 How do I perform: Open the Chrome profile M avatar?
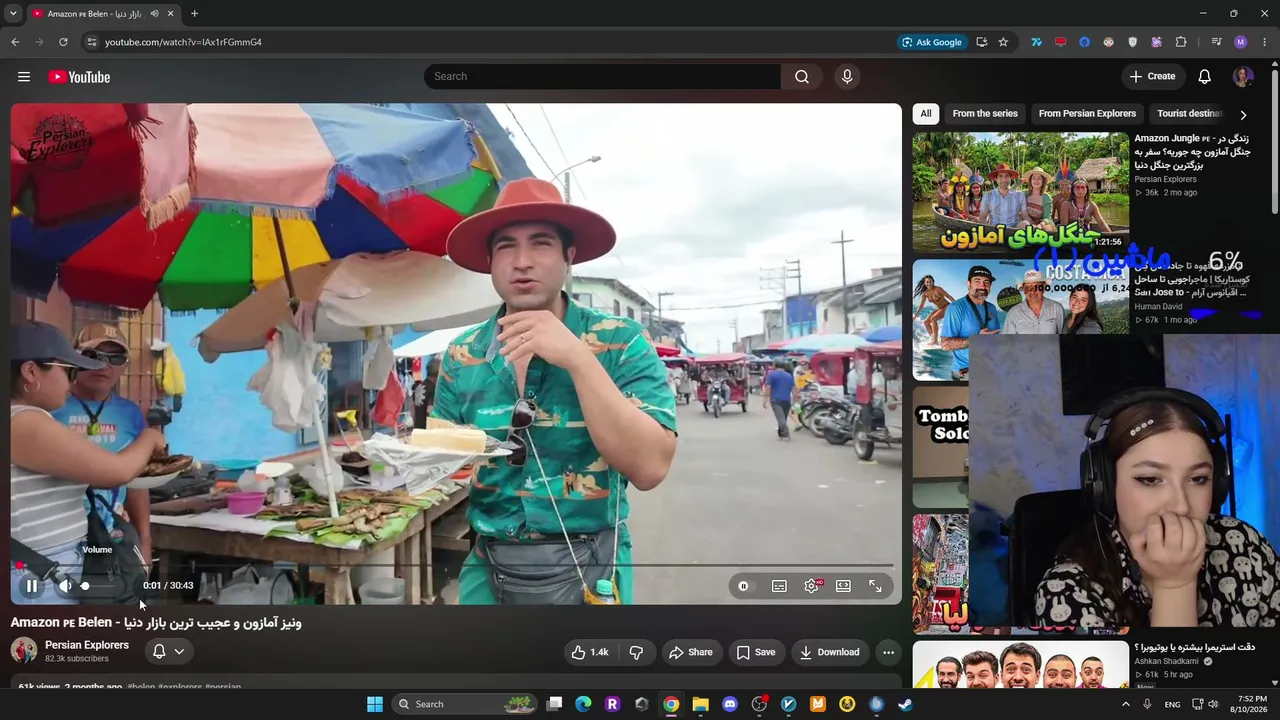1241,42
